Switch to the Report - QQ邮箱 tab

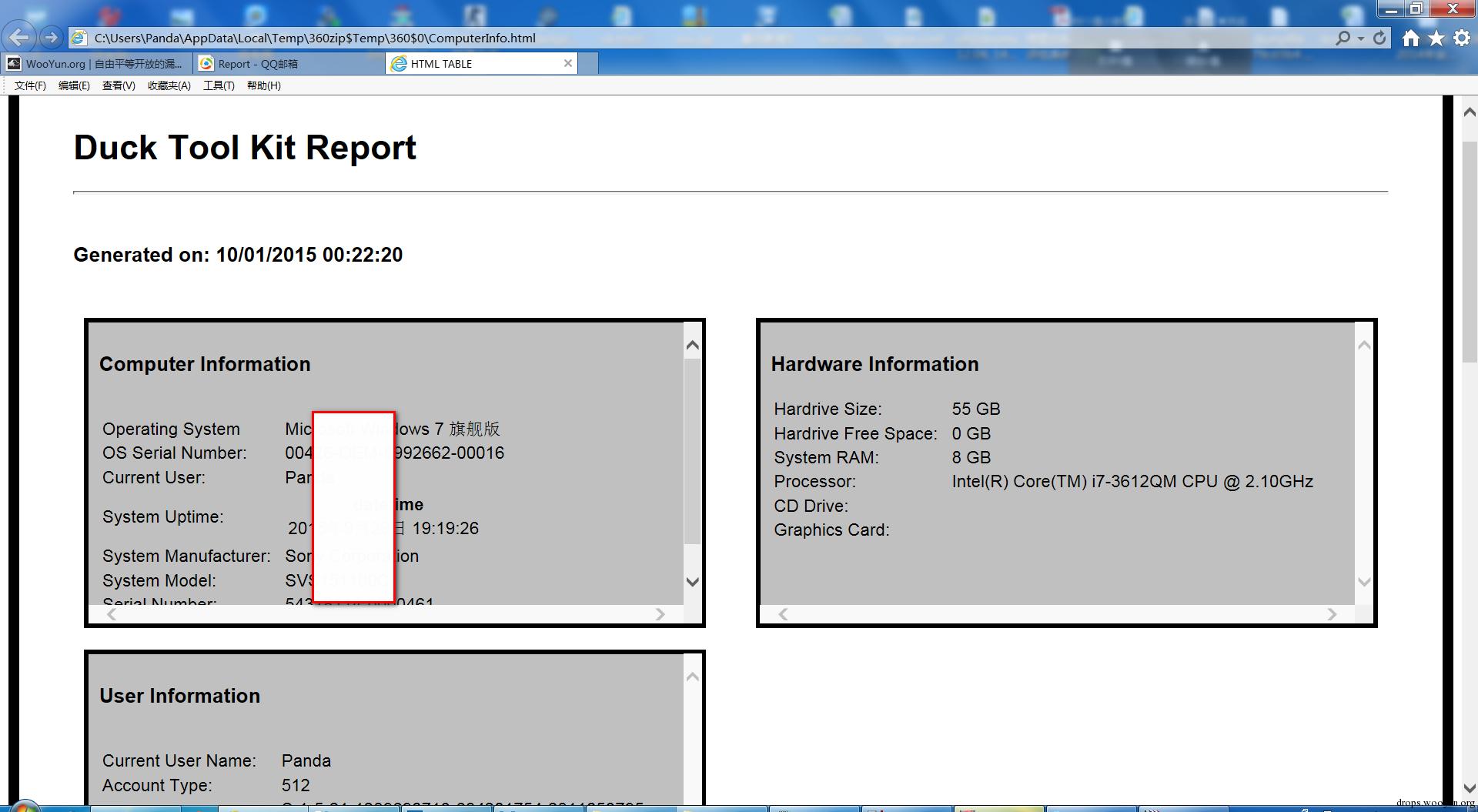pos(289,64)
